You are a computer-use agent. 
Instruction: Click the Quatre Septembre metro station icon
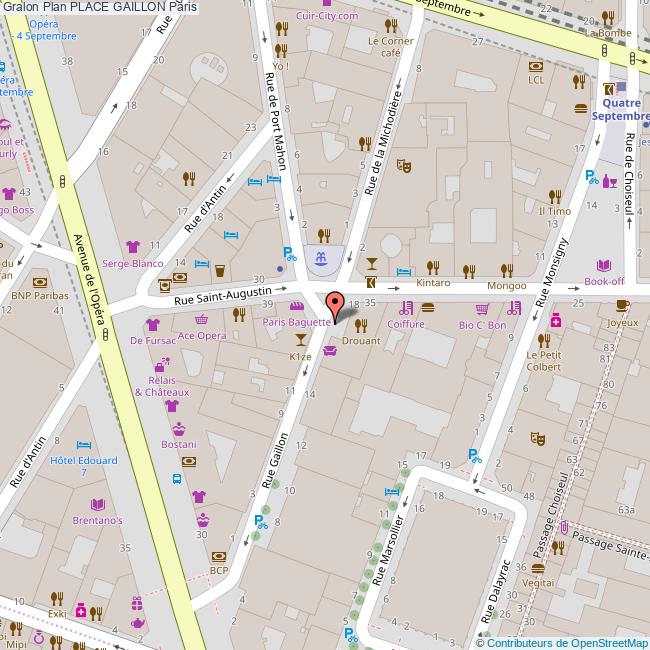pos(608,90)
